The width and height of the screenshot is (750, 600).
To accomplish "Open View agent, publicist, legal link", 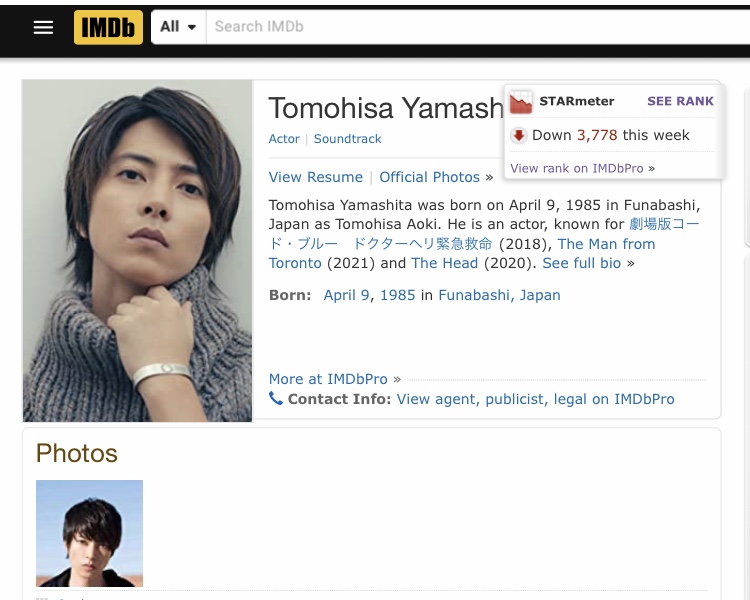I will 536,399.
